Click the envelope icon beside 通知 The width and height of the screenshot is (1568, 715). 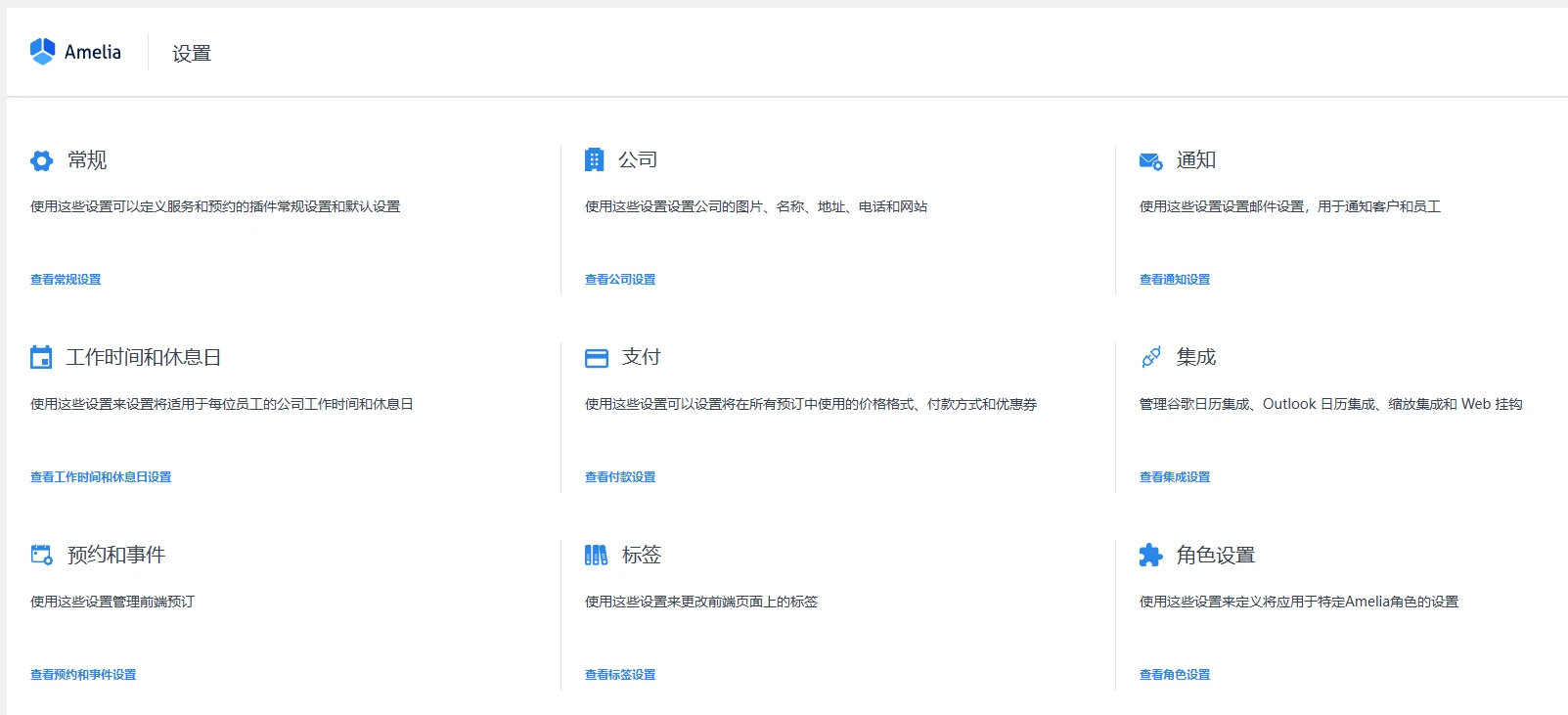[1151, 161]
